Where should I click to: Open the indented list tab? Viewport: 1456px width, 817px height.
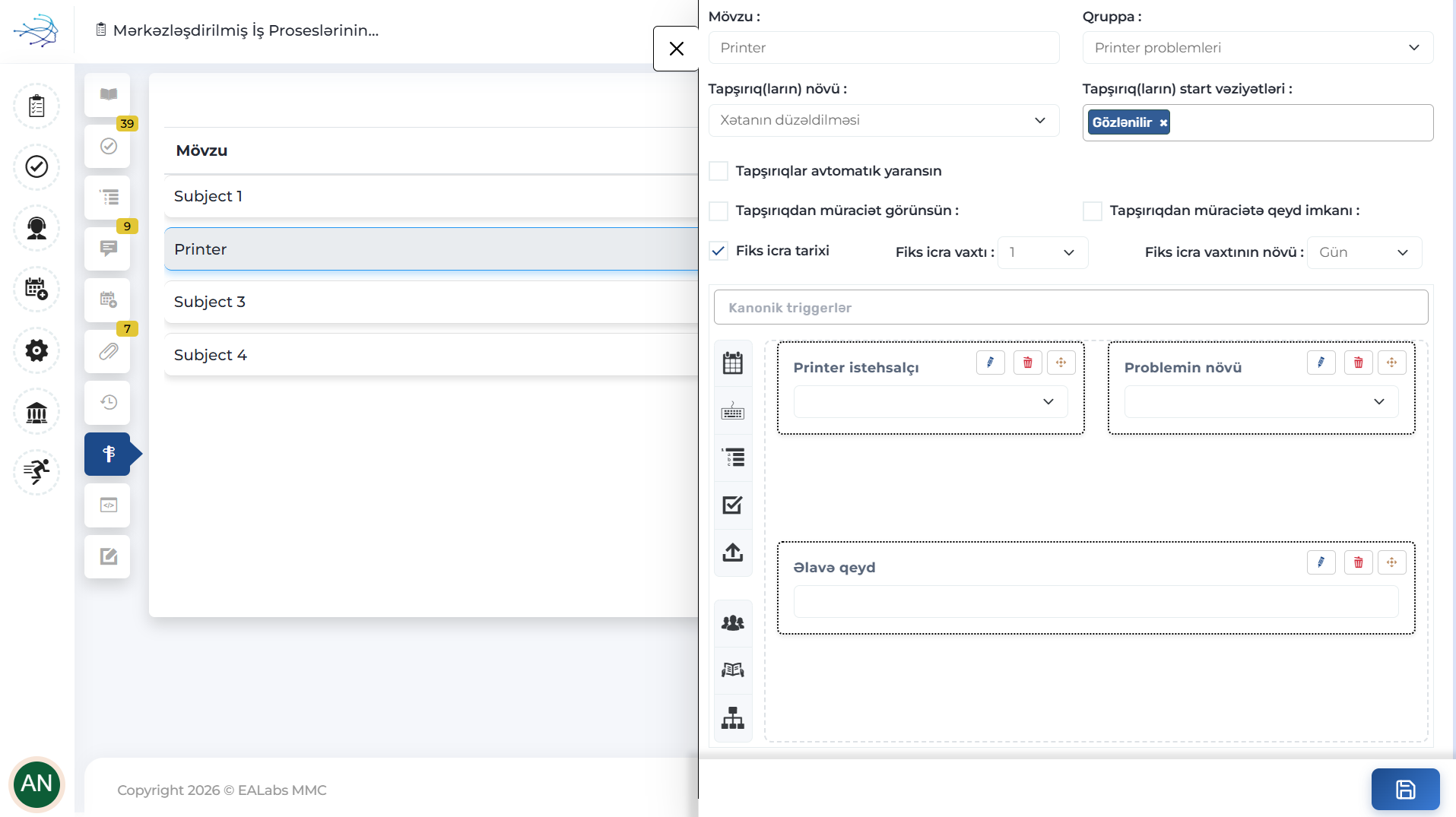click(x=108, y=198)
